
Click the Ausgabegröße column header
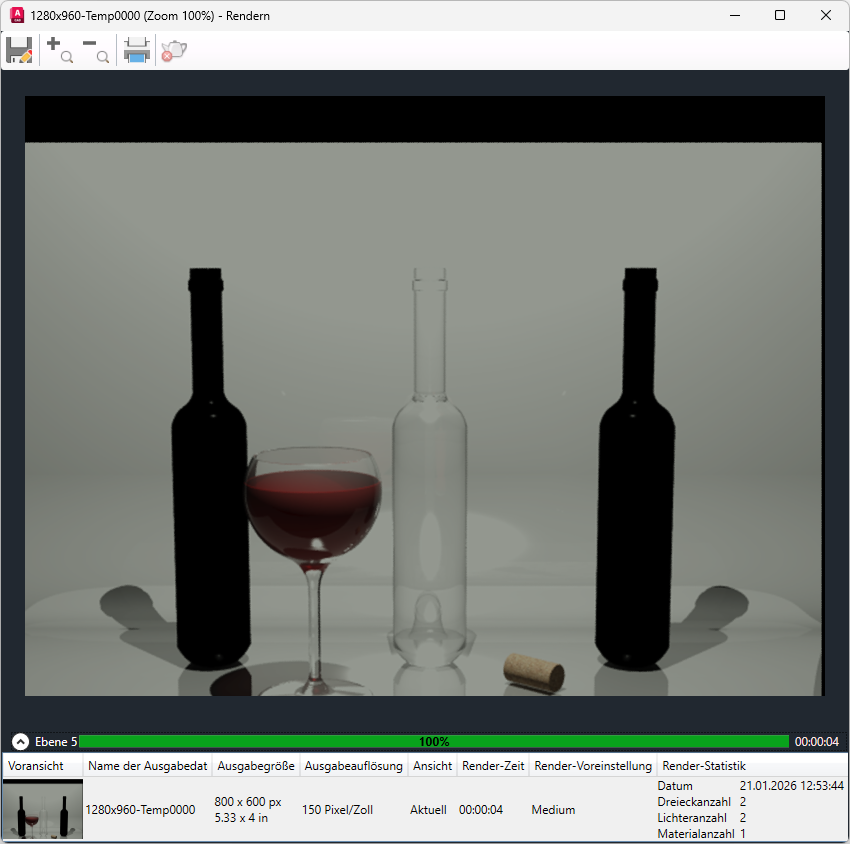256,765
